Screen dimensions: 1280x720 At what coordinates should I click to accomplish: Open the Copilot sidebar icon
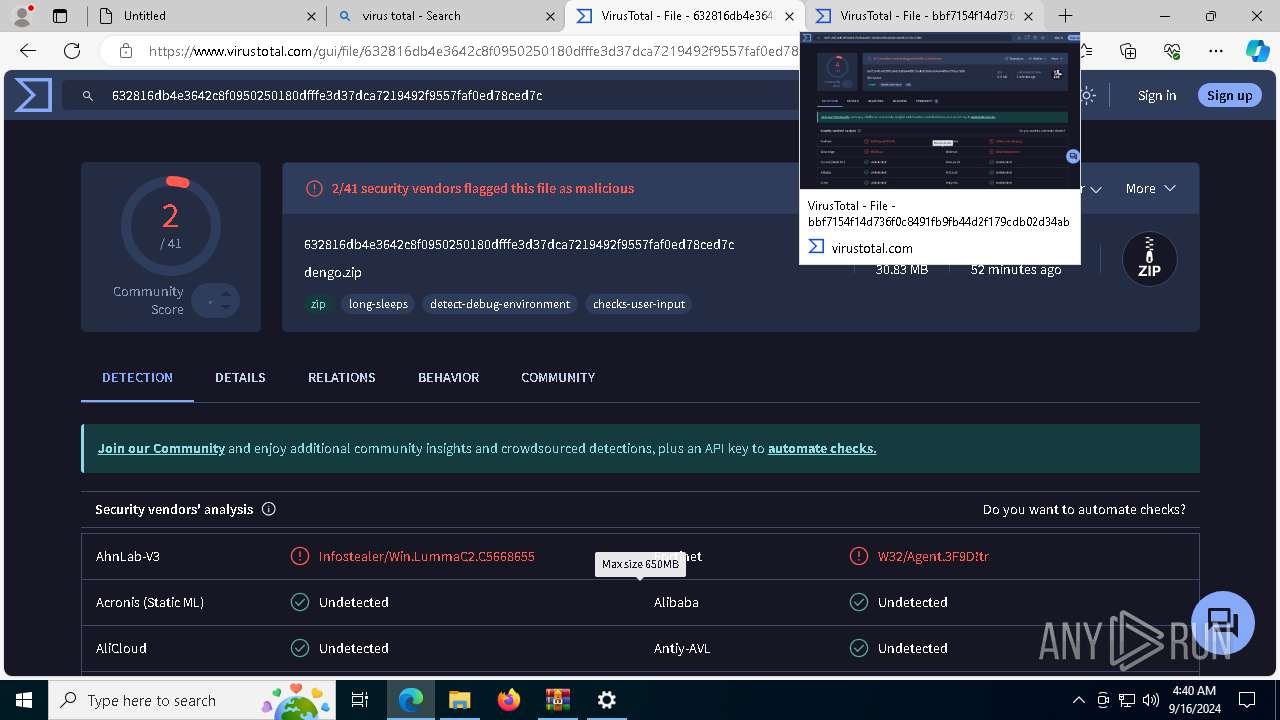tap(1257, 51)
